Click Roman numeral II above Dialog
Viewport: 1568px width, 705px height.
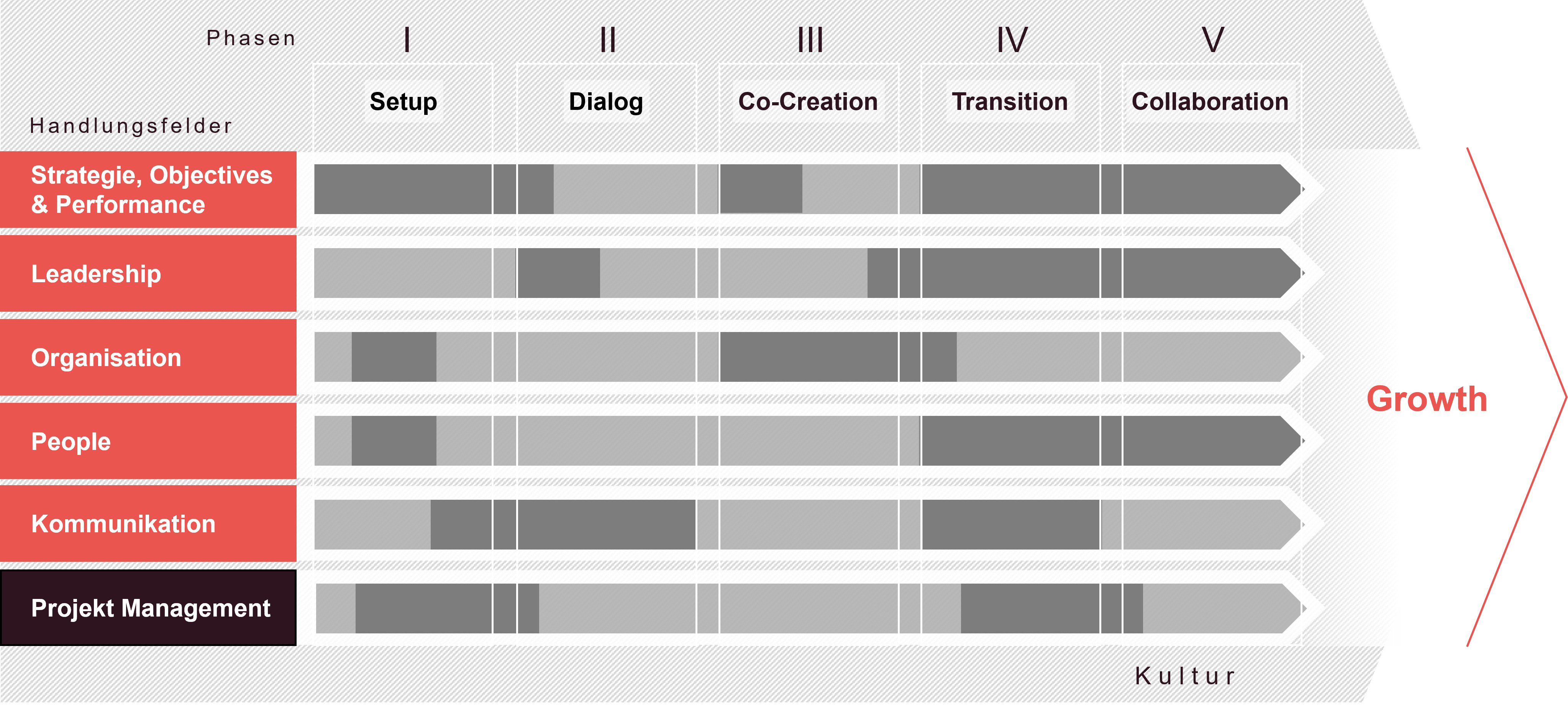point(607,40)
